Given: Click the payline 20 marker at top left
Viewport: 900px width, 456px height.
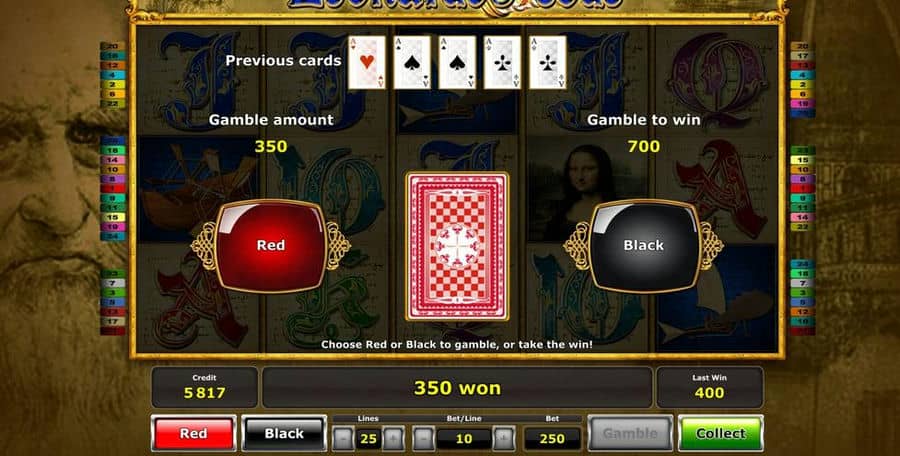Looking at the screenshot, I should (112, 46).
